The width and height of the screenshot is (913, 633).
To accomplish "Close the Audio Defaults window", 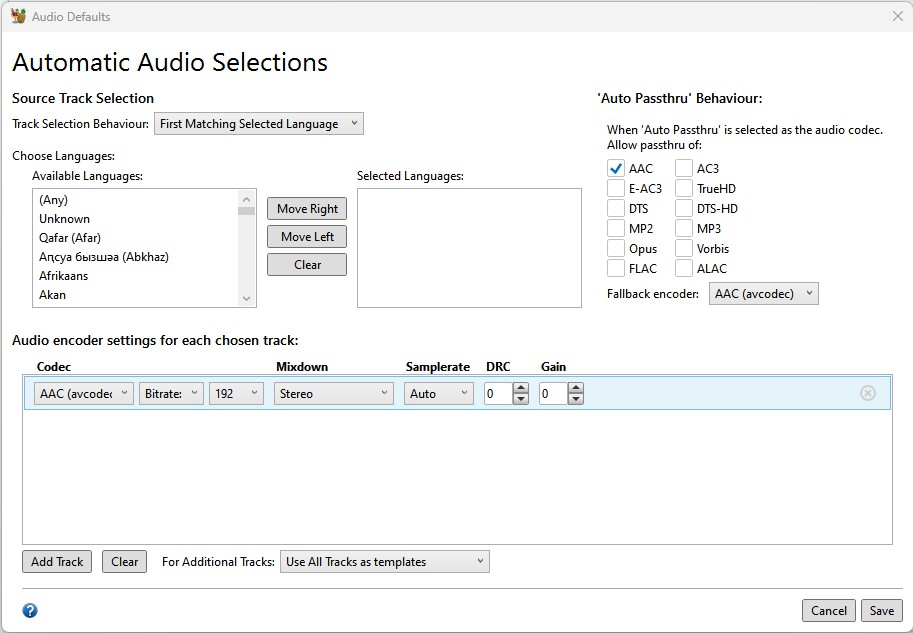I will pos(897,16).
